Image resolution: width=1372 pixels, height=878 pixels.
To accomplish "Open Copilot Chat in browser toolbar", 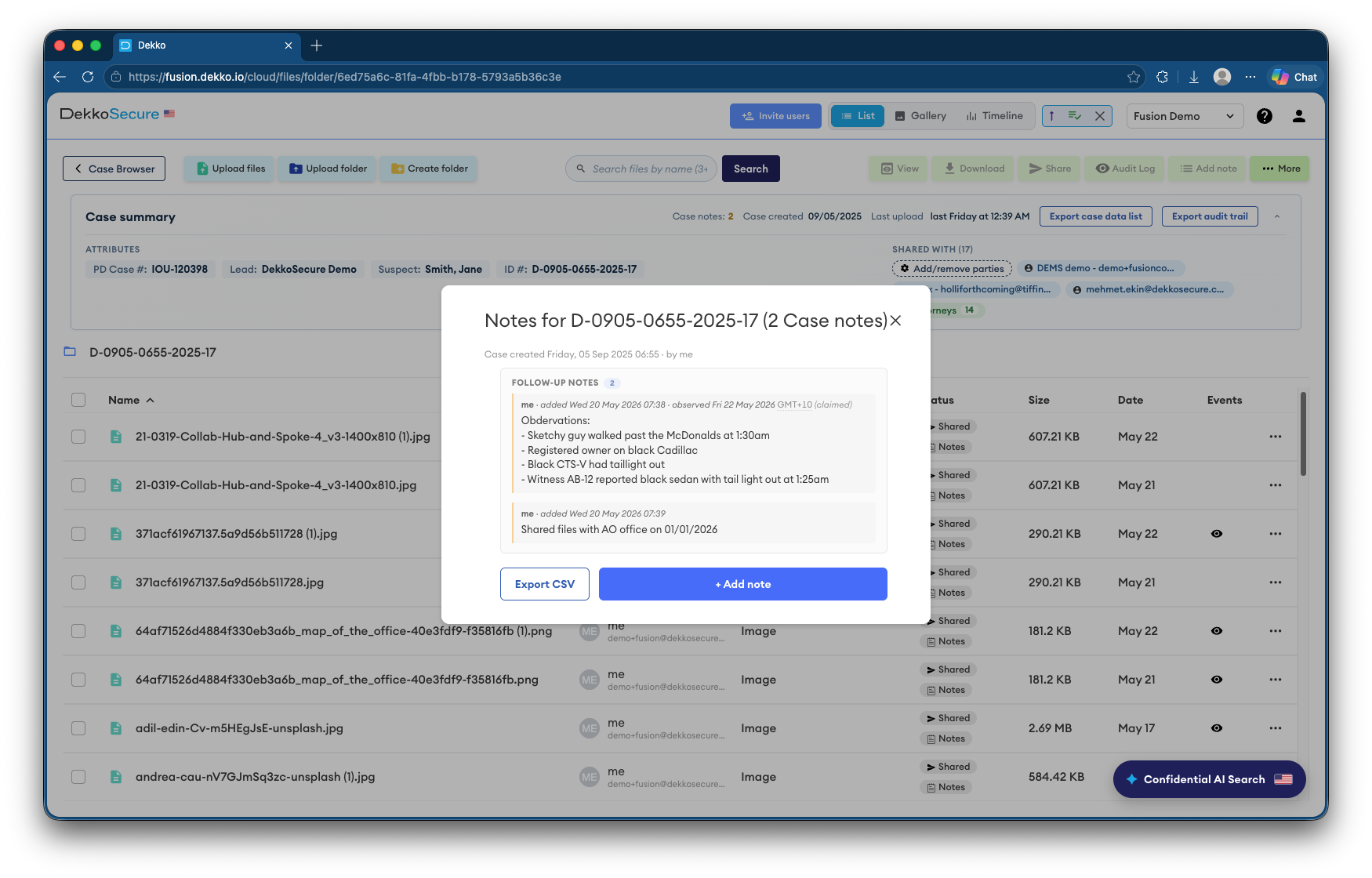I will point(1294,77).
